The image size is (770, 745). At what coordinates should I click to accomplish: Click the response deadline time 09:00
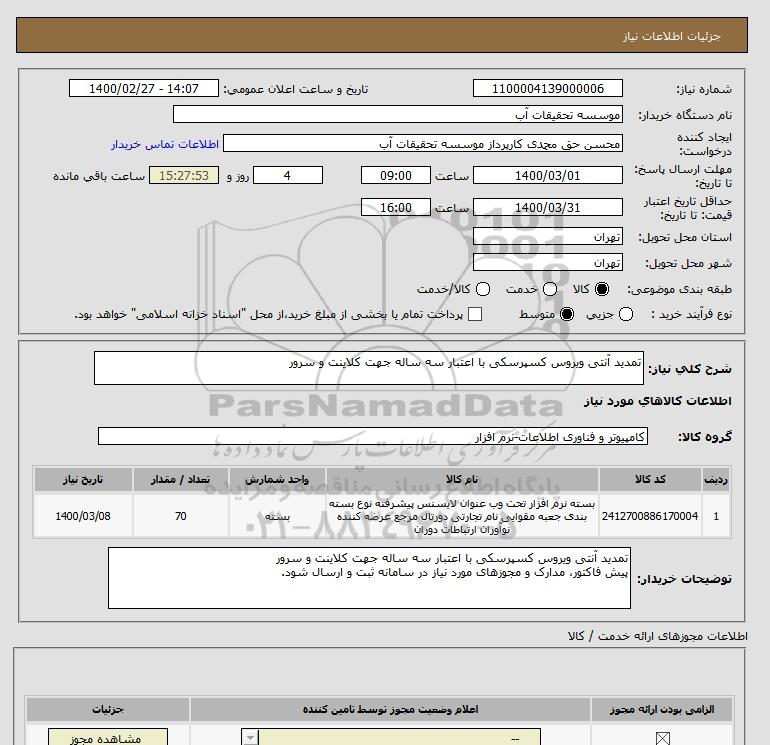click(x=396, y=175)
